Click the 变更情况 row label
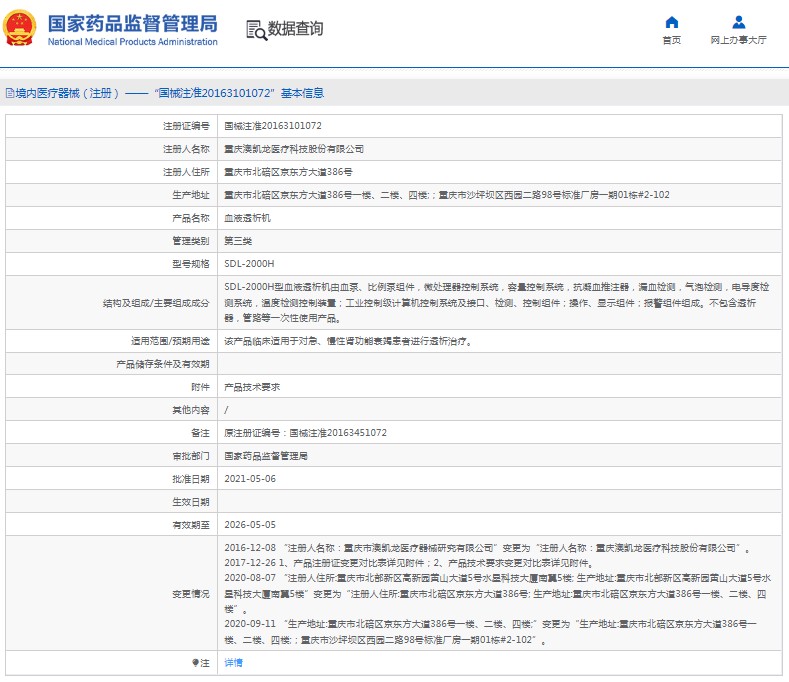The height and width of the screenshot is (682, 789). (x=191, y=594)
